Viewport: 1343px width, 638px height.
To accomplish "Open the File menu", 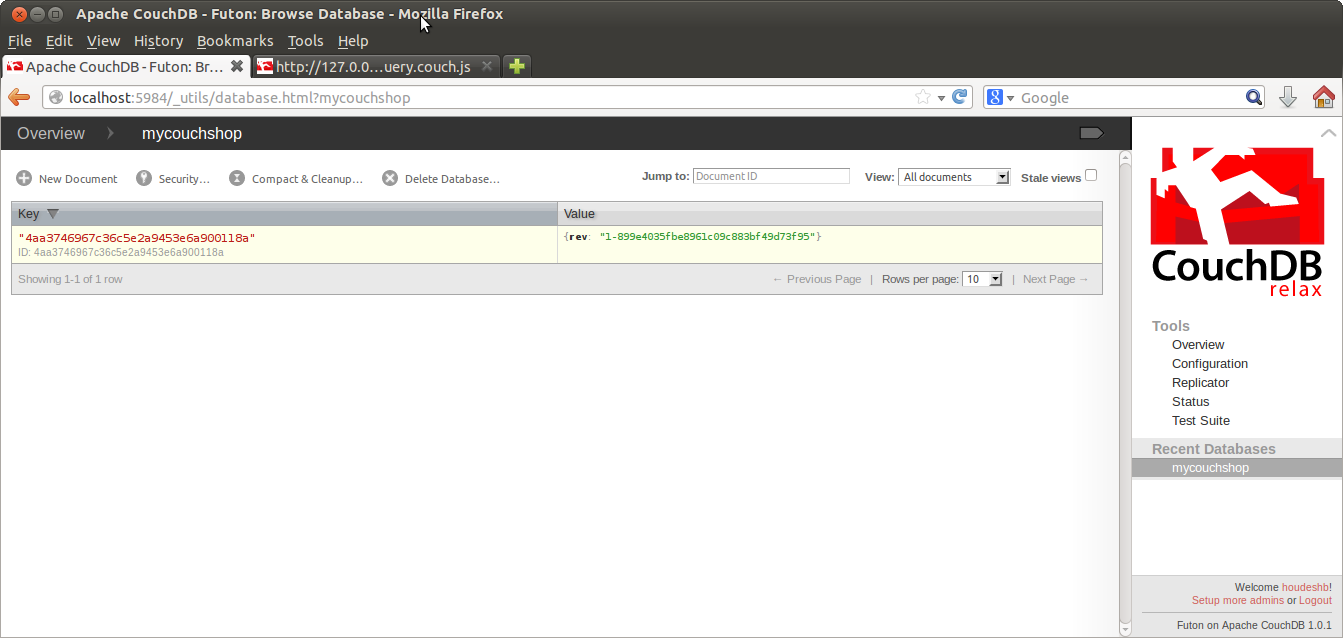I will point(20,41).
